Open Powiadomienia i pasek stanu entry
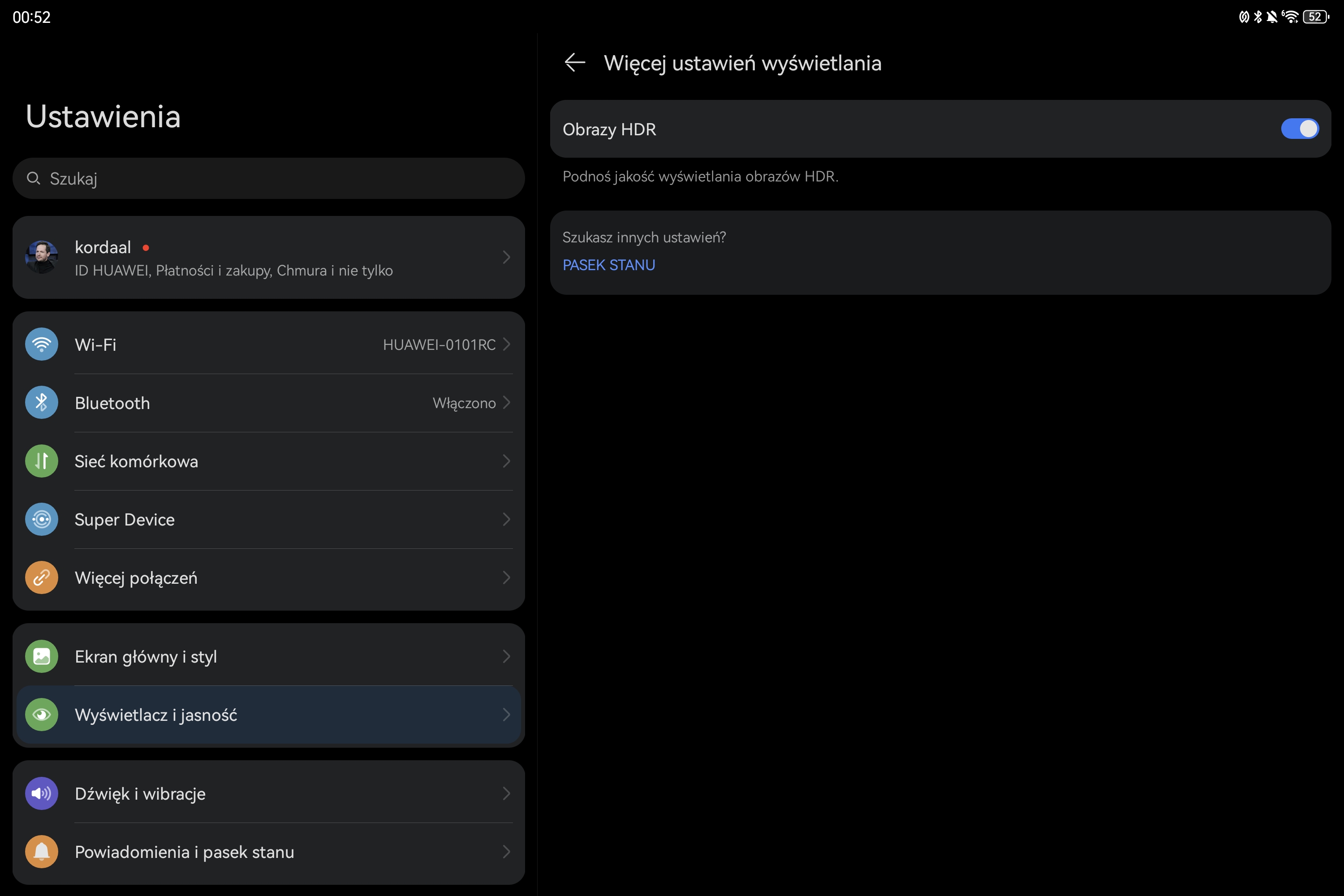This screenshot has width=1344, height=896. tap(268, 852)
